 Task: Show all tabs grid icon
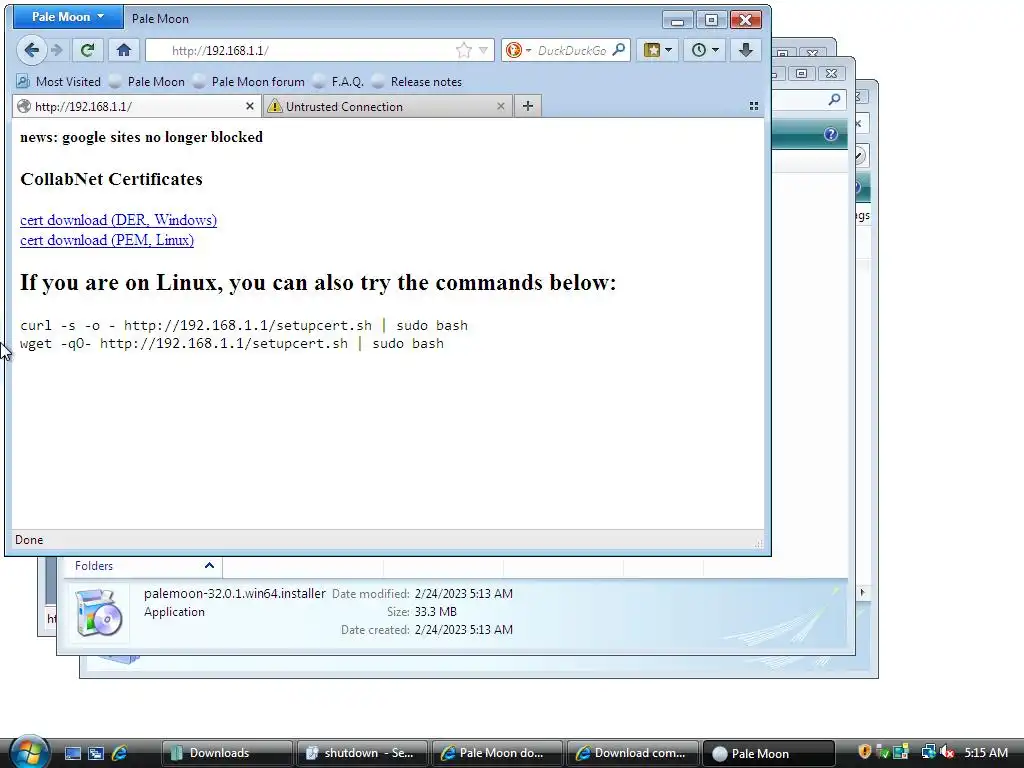pyautogui.click(x=754, y=106)
